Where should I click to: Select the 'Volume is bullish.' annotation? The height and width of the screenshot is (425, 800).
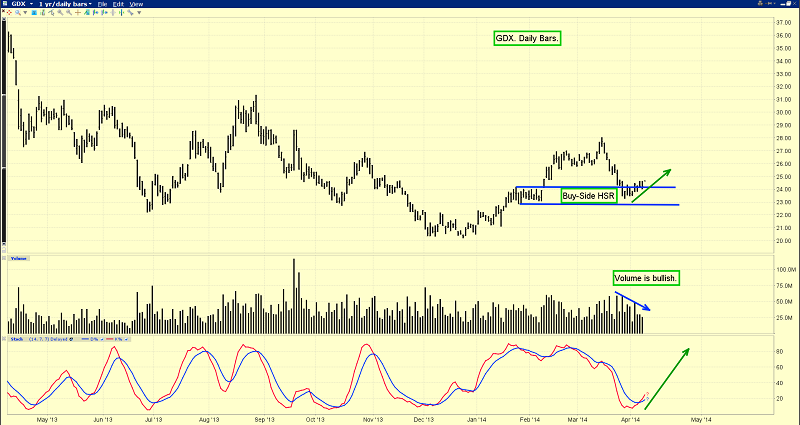644,277
